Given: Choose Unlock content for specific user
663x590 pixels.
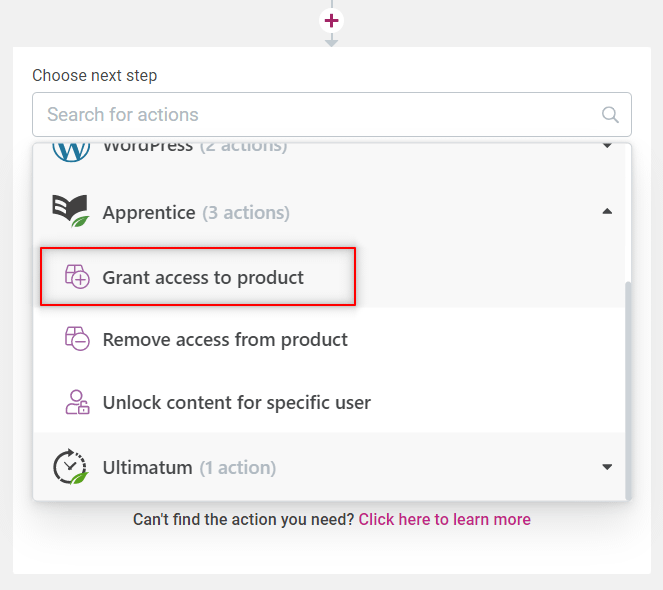Looking at the screenshot, I should tap(236, 403).
